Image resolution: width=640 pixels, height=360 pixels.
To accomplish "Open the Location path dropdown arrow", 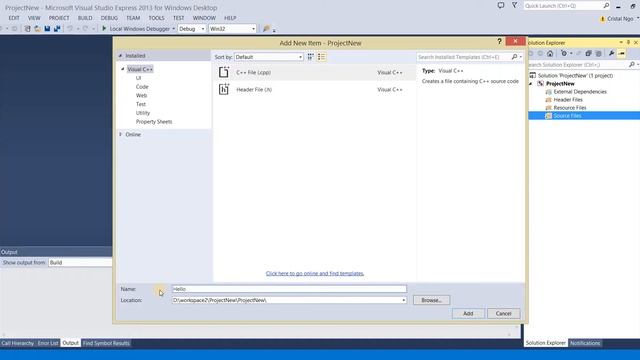I will (x=404, y=300).
